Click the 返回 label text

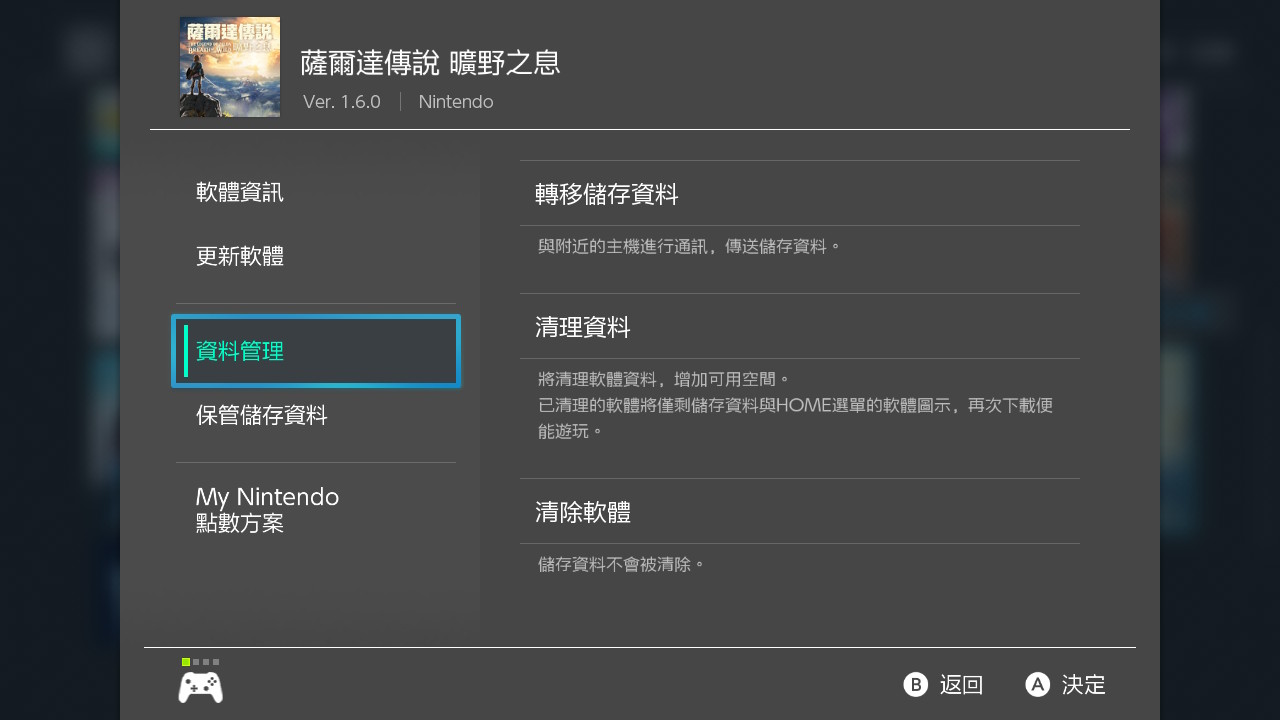tap(962, 685)
